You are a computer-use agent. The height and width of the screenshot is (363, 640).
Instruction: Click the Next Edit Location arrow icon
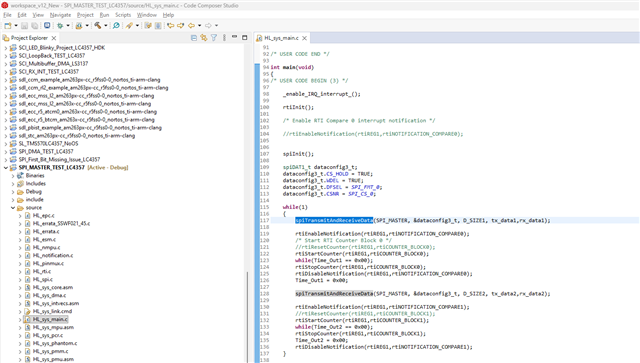coord(181,25)
